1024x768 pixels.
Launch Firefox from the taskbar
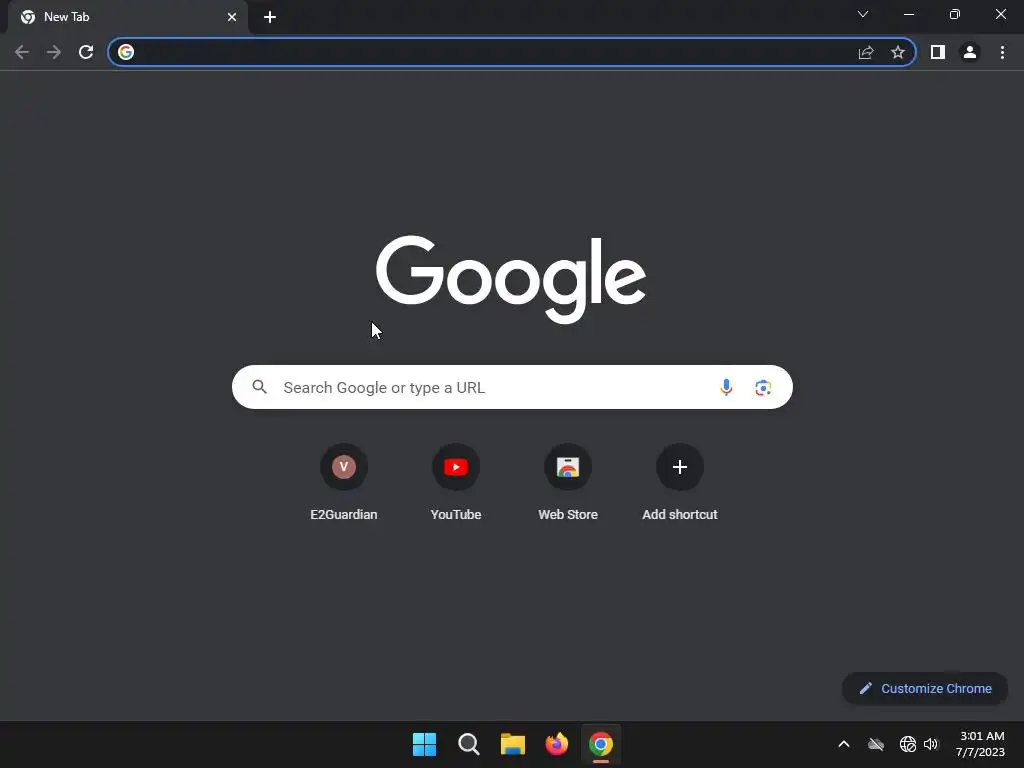point(556,744)
